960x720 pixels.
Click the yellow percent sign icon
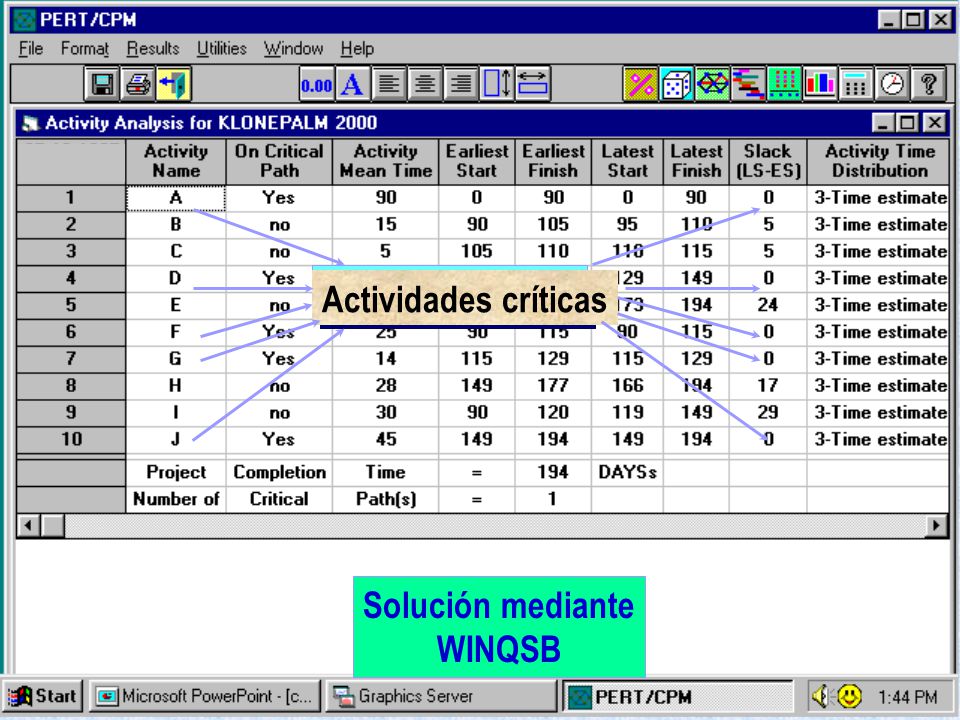(x=640, y=84)
